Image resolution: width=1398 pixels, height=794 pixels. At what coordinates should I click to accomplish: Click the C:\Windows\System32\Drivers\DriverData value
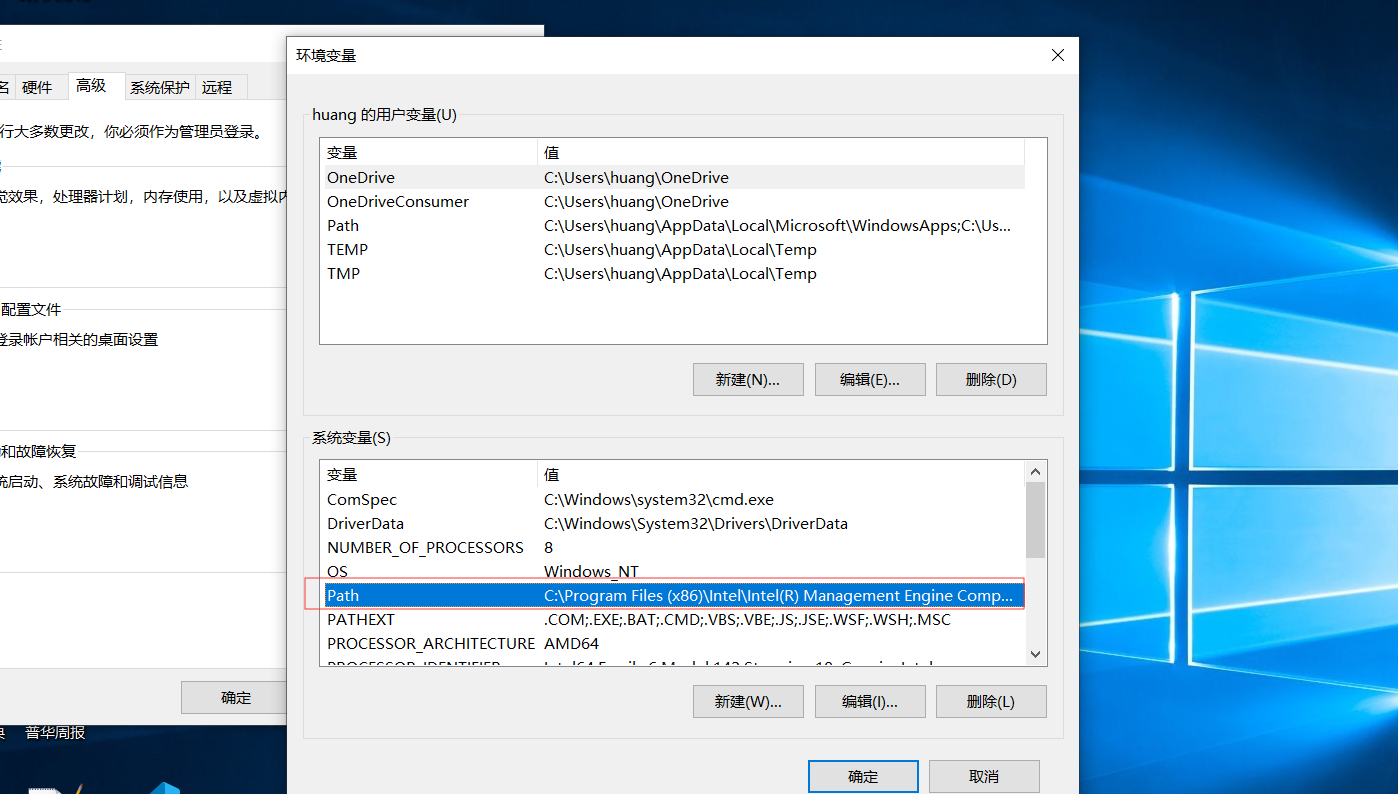[x=696, y=524]
